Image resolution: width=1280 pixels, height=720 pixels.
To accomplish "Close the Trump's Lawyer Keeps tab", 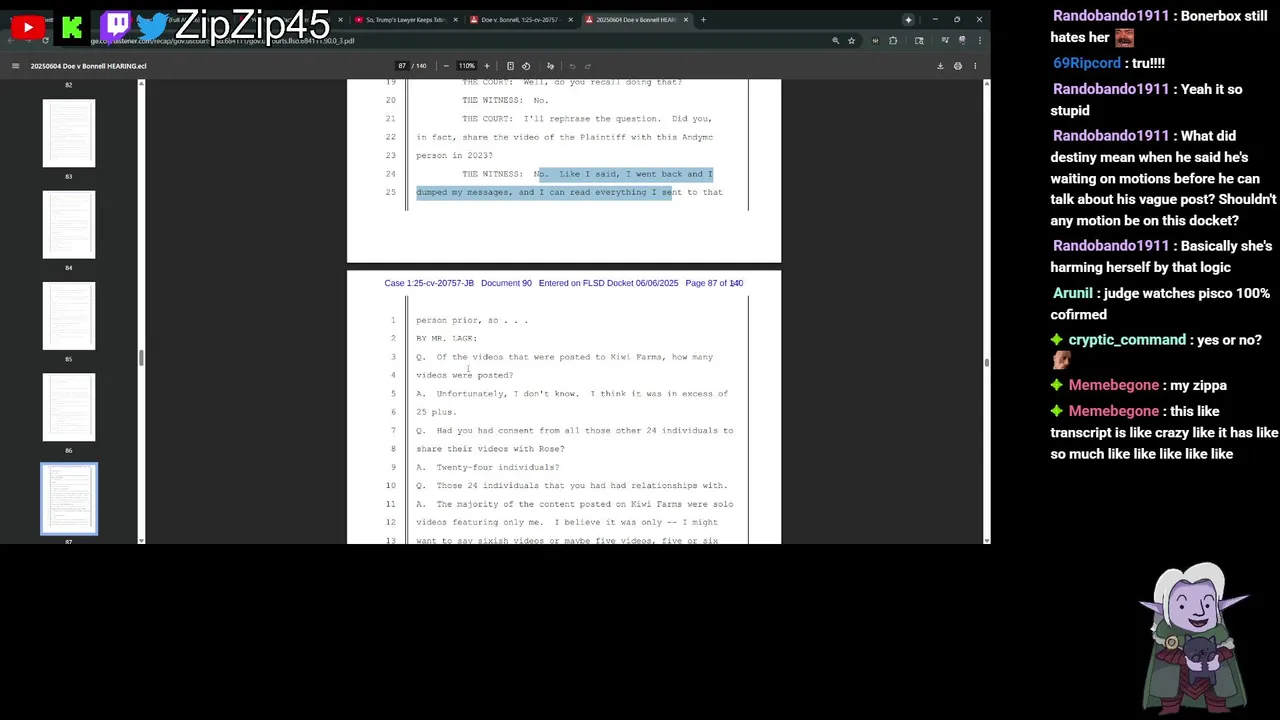I will [x=456, y=20].
